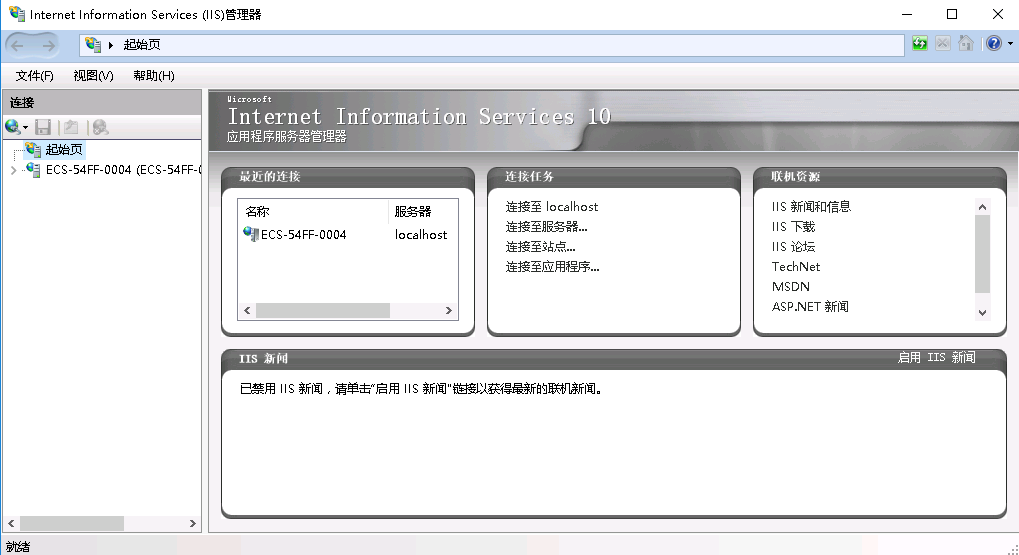Viewport: 1019px width, 555px height.
Task: Open IIS 新闻和信息 link
Action: [811, 207]
